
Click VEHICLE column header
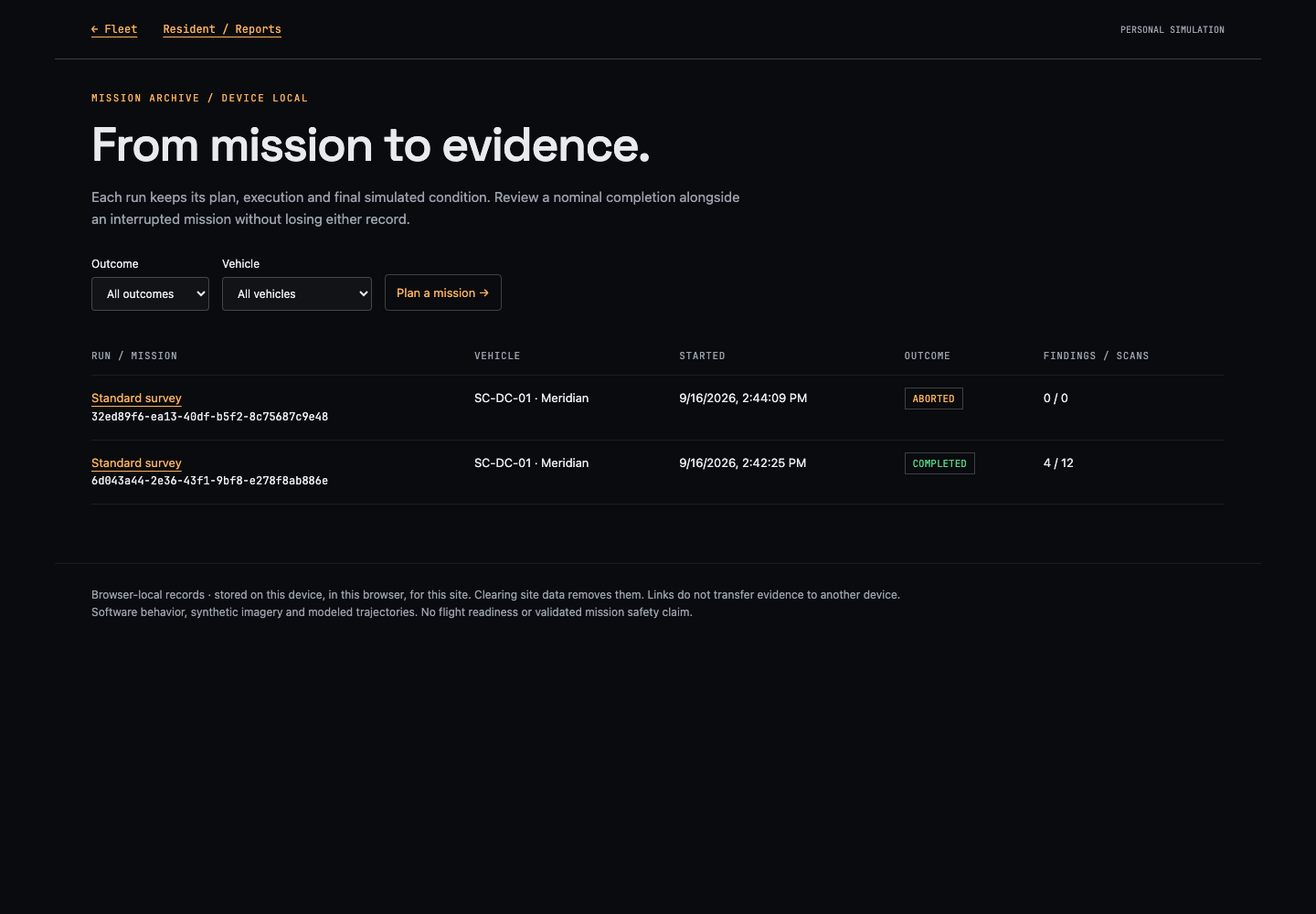click(x=497, y=356)
